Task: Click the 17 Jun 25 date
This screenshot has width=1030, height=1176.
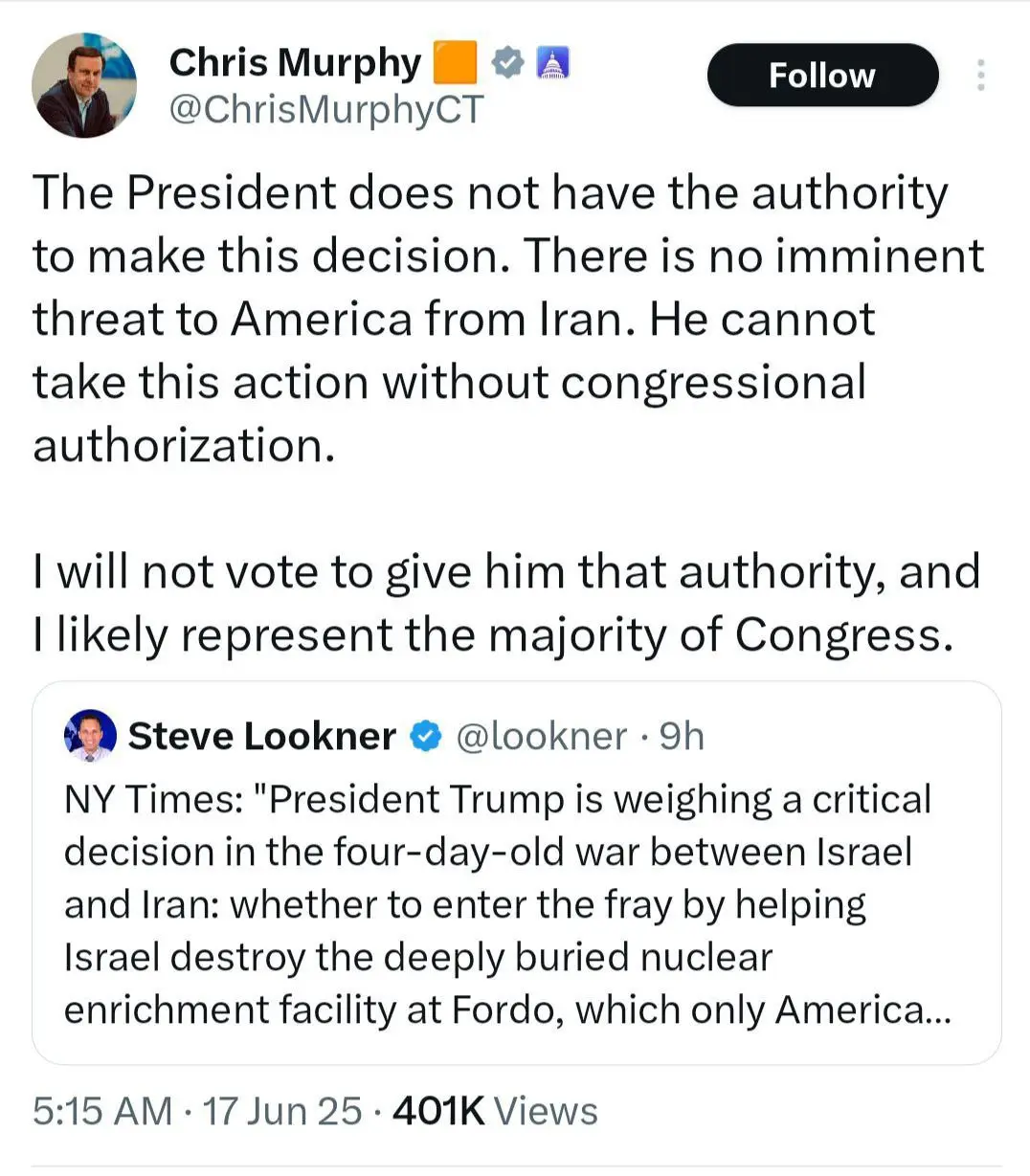Action: pos(282,1111)
